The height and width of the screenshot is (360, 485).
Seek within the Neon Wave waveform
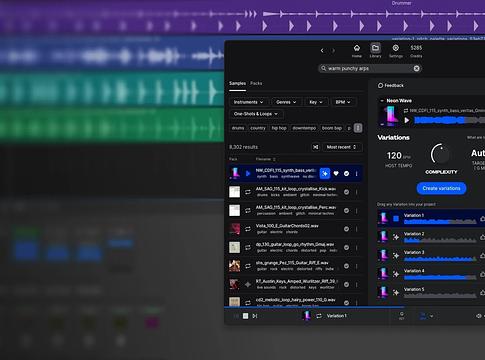(449, 120)
